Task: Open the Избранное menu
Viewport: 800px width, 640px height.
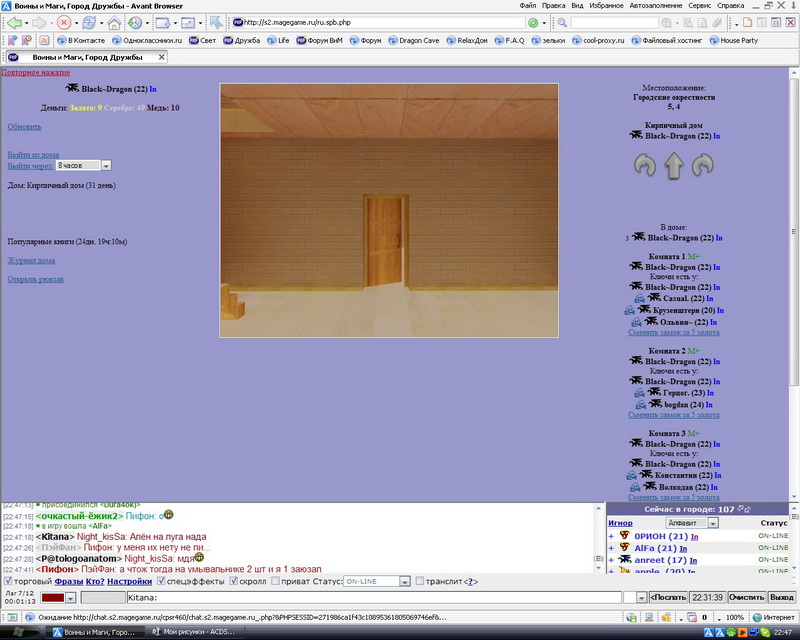Action: pos(606,6)
